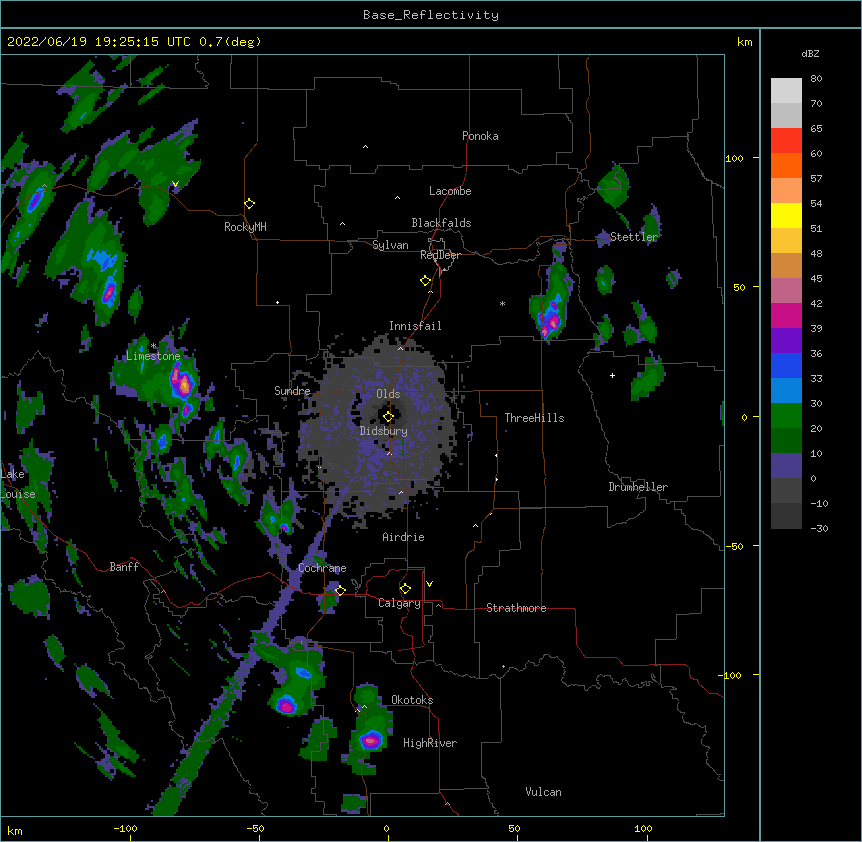The width and height of the screenshot is (862, 842).
Task: Click the yellow diamond marker beside Cochrane
Action: click(x=340, y=590)
